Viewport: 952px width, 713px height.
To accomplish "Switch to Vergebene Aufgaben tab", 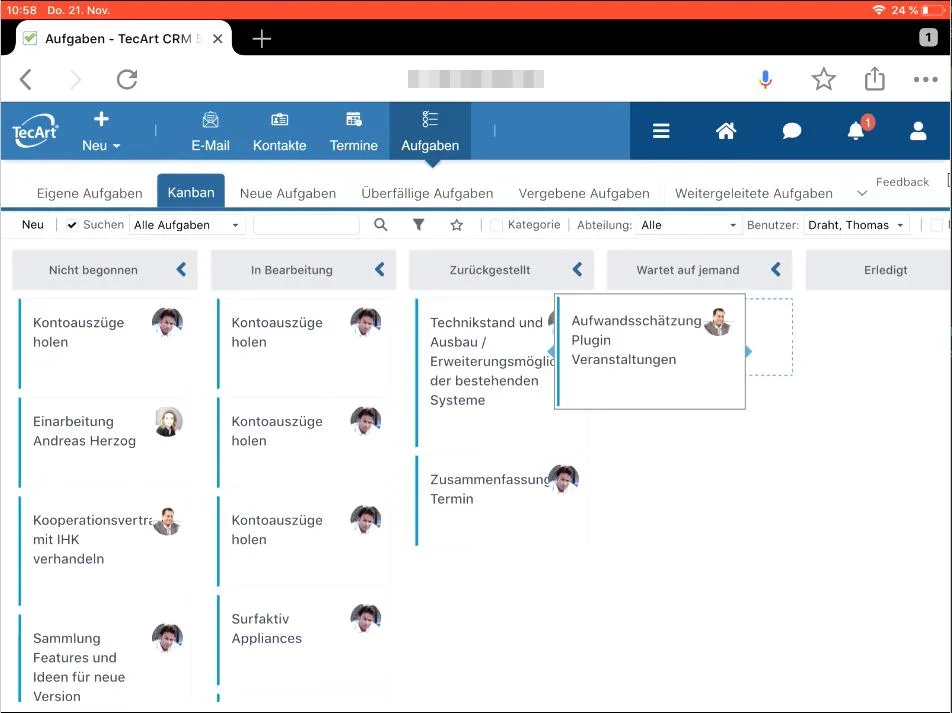I will [x=584, y=193].
